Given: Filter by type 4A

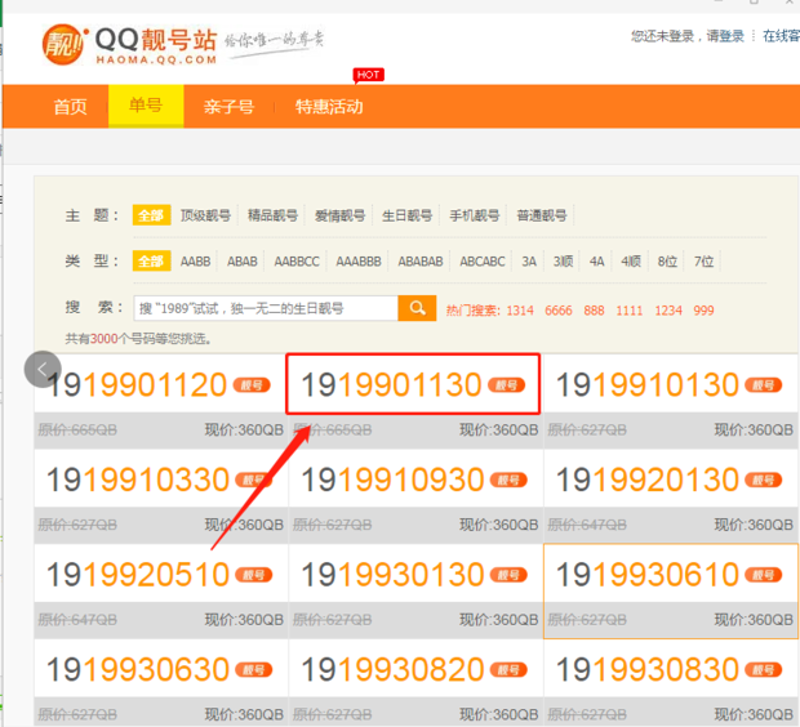Looking at the screenshot, I should (597, 262).
